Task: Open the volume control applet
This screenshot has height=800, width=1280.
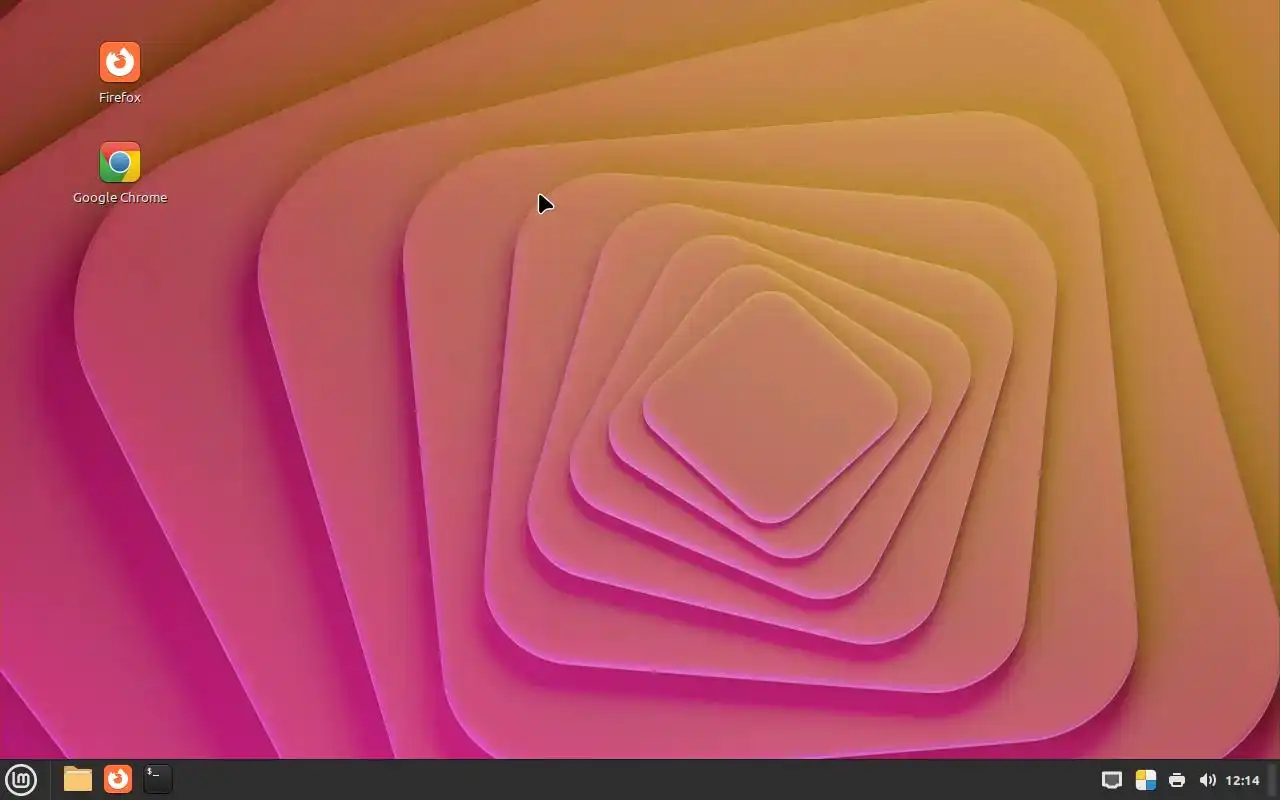Action: [1207, 780]
